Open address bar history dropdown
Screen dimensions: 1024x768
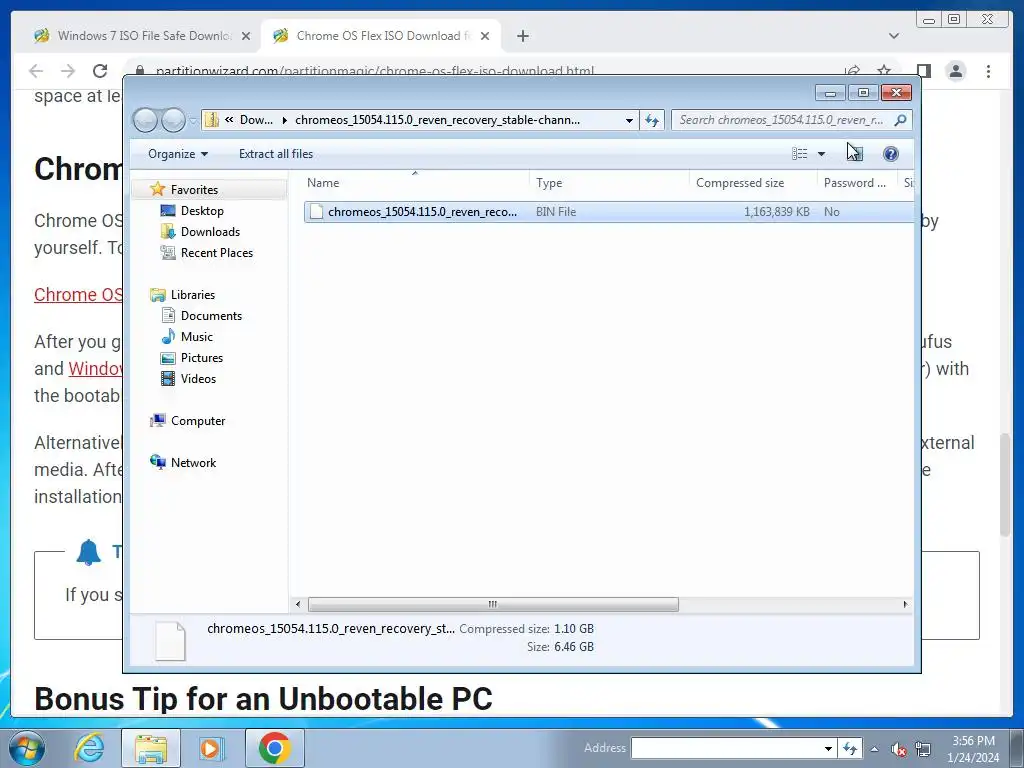point(629,120)
